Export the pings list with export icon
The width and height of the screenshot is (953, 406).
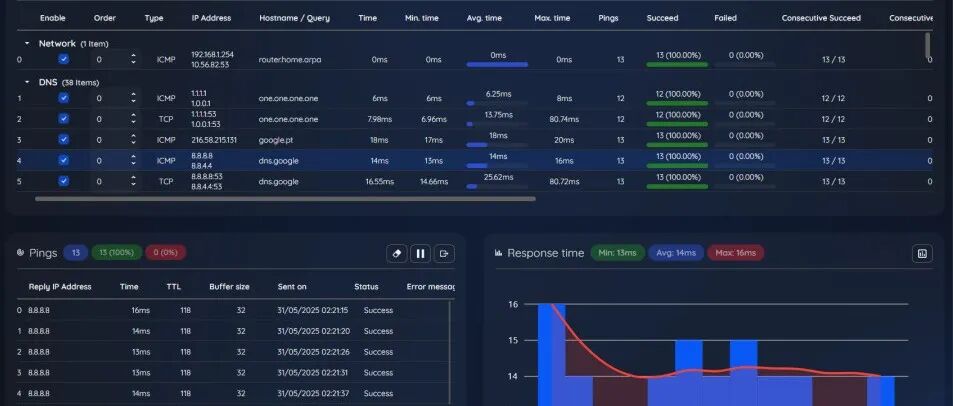(x=444, y=253)
